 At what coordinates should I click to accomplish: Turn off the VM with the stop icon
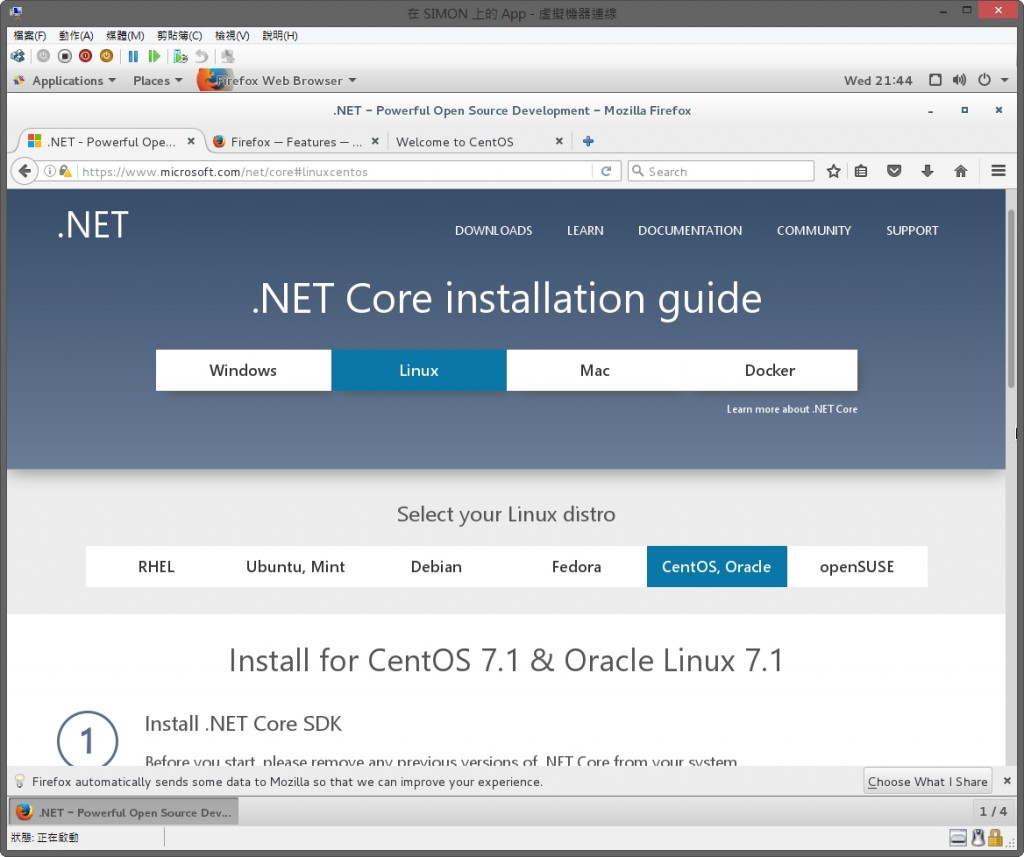[65, 56]
